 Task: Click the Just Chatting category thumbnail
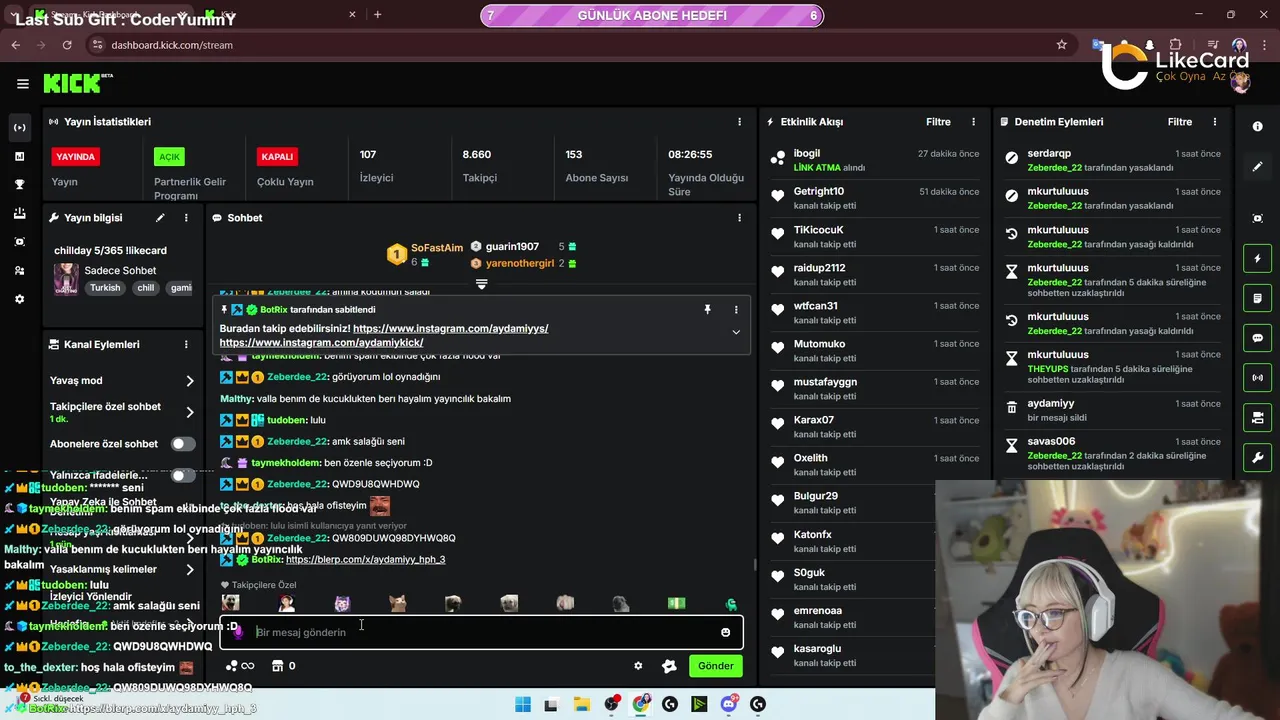tap(67, 279)
